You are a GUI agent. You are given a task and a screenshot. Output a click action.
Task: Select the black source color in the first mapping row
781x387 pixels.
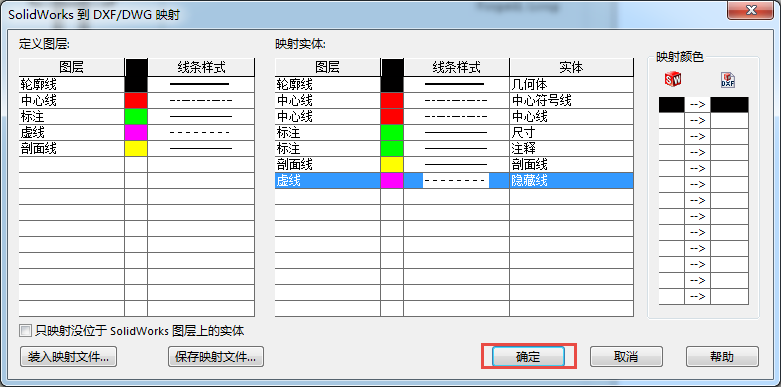click(671, 105)
